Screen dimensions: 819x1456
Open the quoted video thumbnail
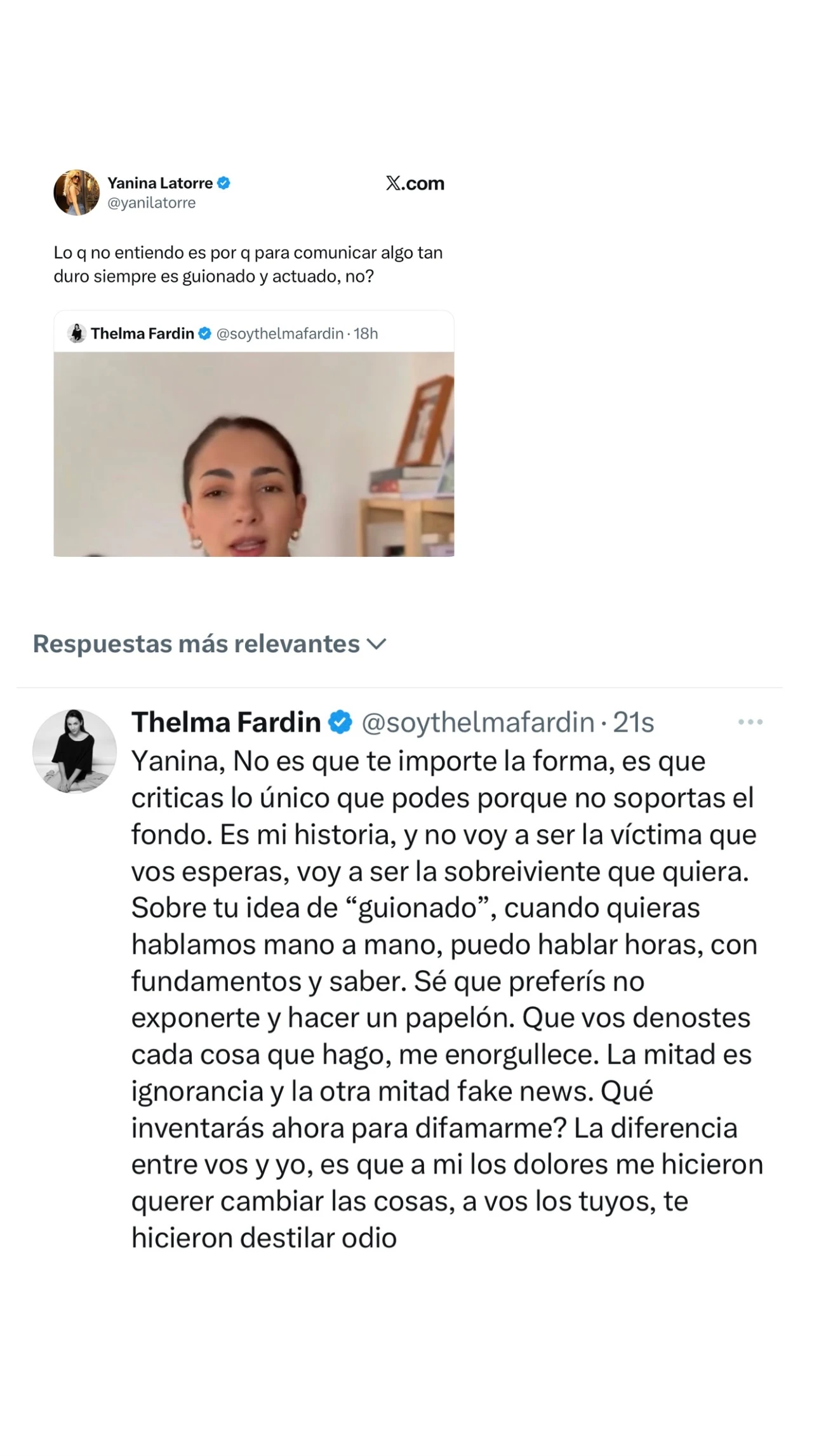tap(254, 455)
